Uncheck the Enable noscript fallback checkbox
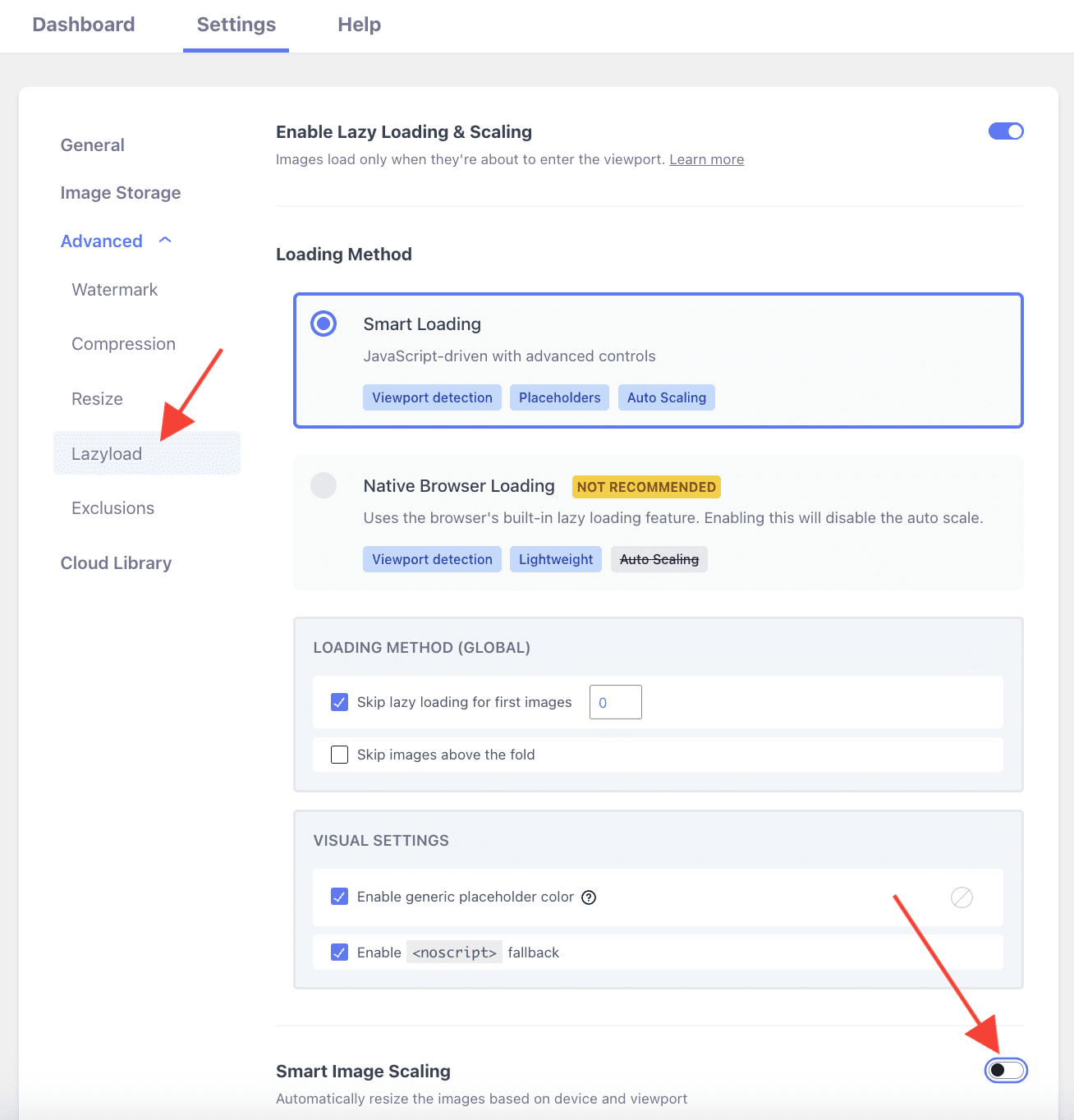The height and width of the screenshot is (1120, 1074). click(x=339, y=952)
